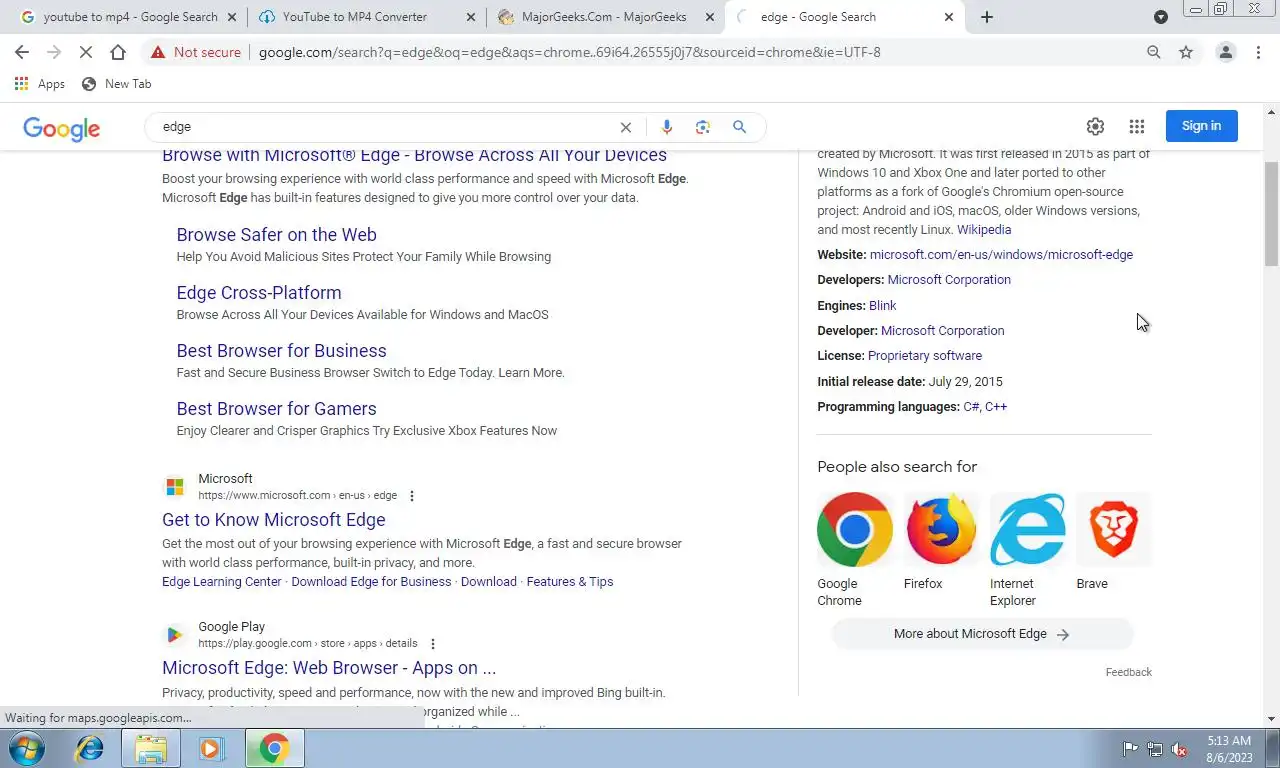Open more options for the Microsoft result

tap(412, 496)
